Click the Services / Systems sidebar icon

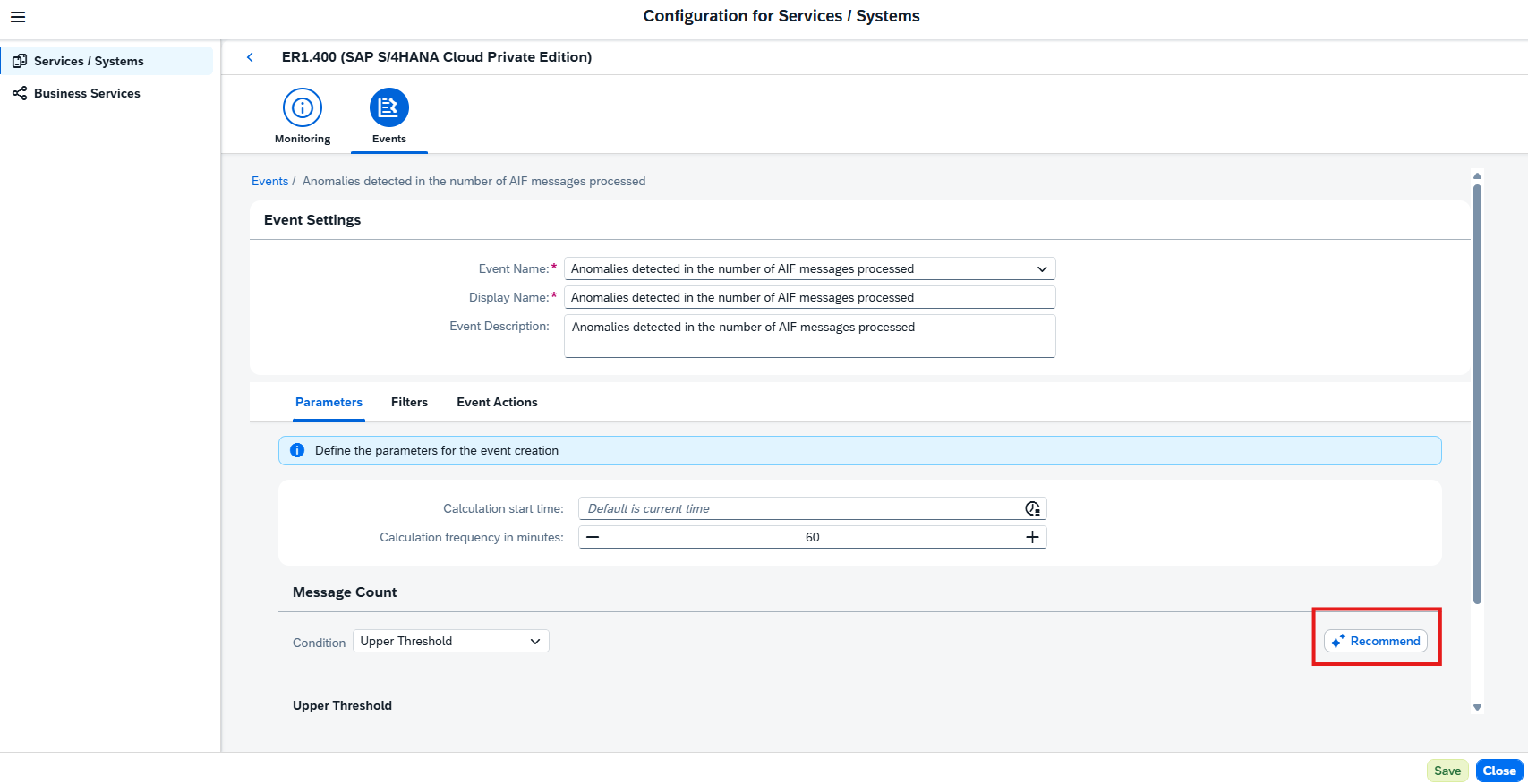click(20, 61)
